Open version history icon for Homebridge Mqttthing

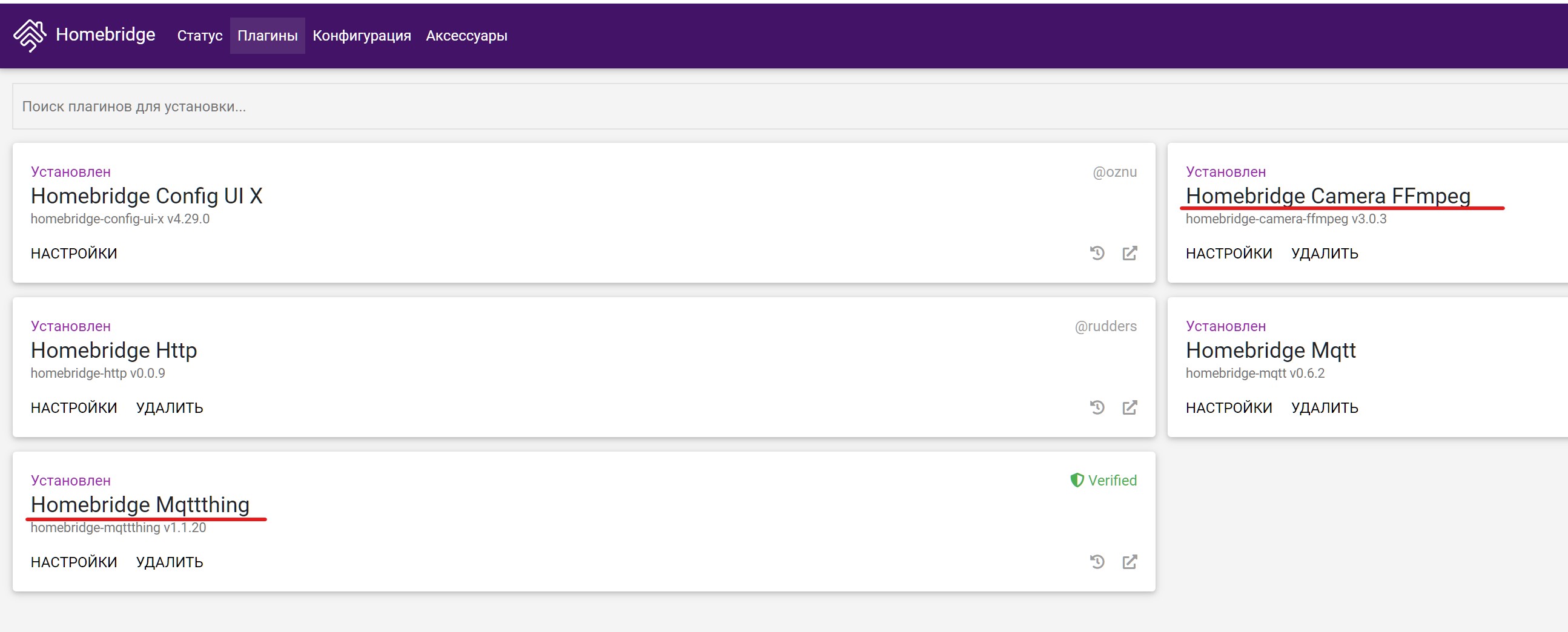click(x=1097, y=562)
